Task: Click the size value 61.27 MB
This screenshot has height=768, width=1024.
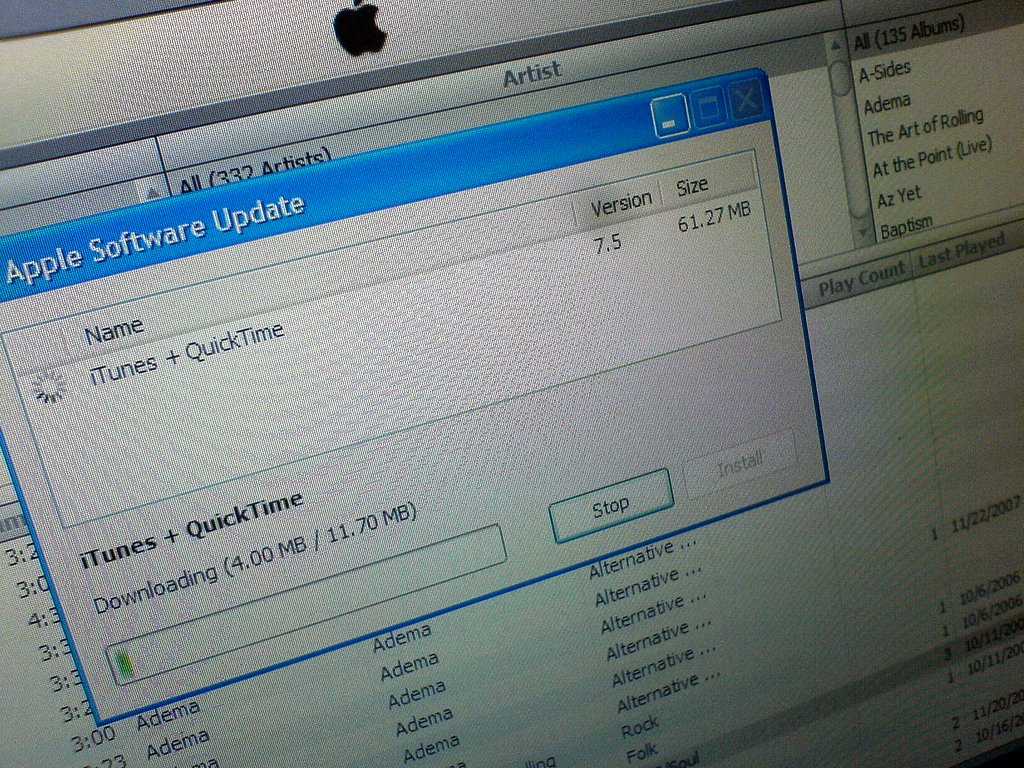Action: pos(714,217)
